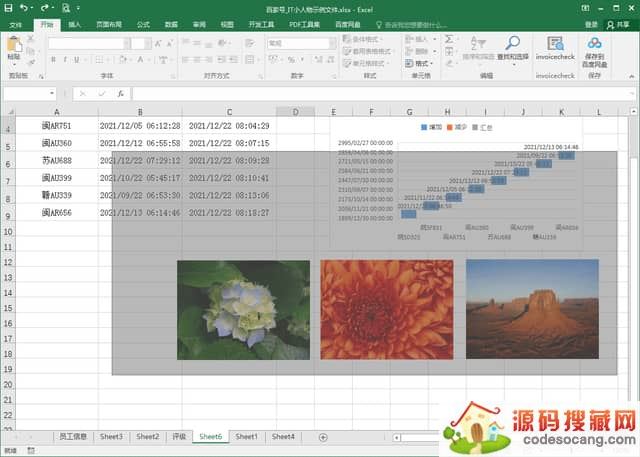This screenshot has height=457, width=640.
Task: Open the 条件格式 conditional formatting dropdown
Action: pyautogui.click(x=372, y=39)
